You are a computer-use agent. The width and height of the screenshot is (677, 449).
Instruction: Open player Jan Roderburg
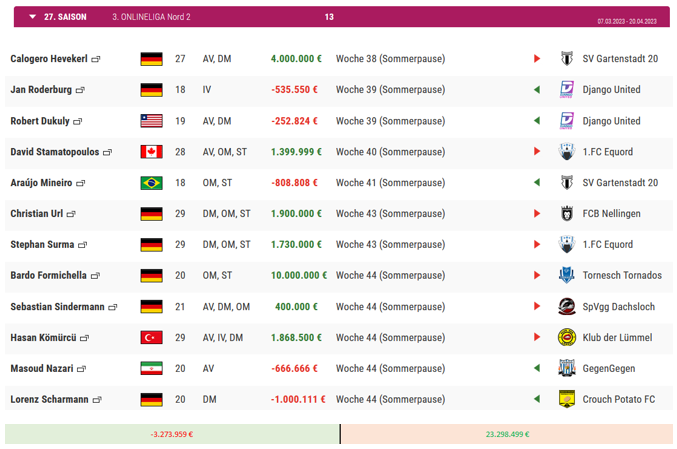[x=41, y=90]
